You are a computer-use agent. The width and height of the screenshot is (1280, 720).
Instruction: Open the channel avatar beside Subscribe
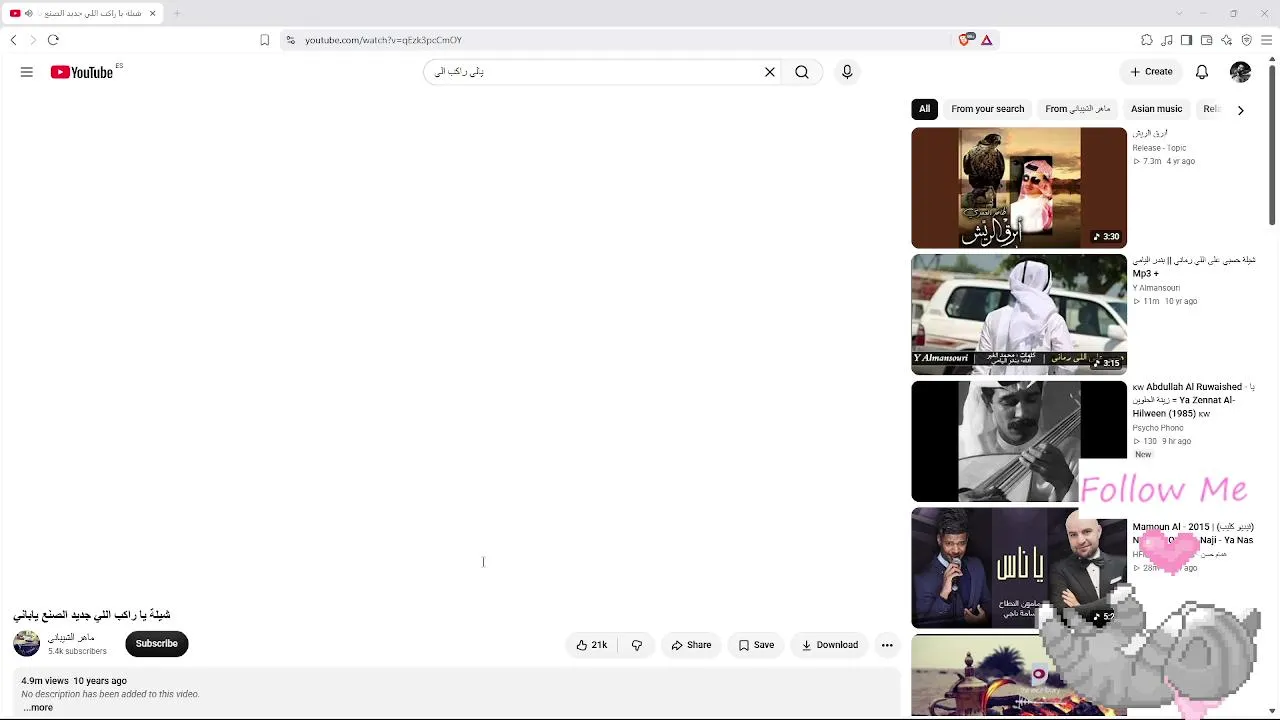tap(27, 644)
